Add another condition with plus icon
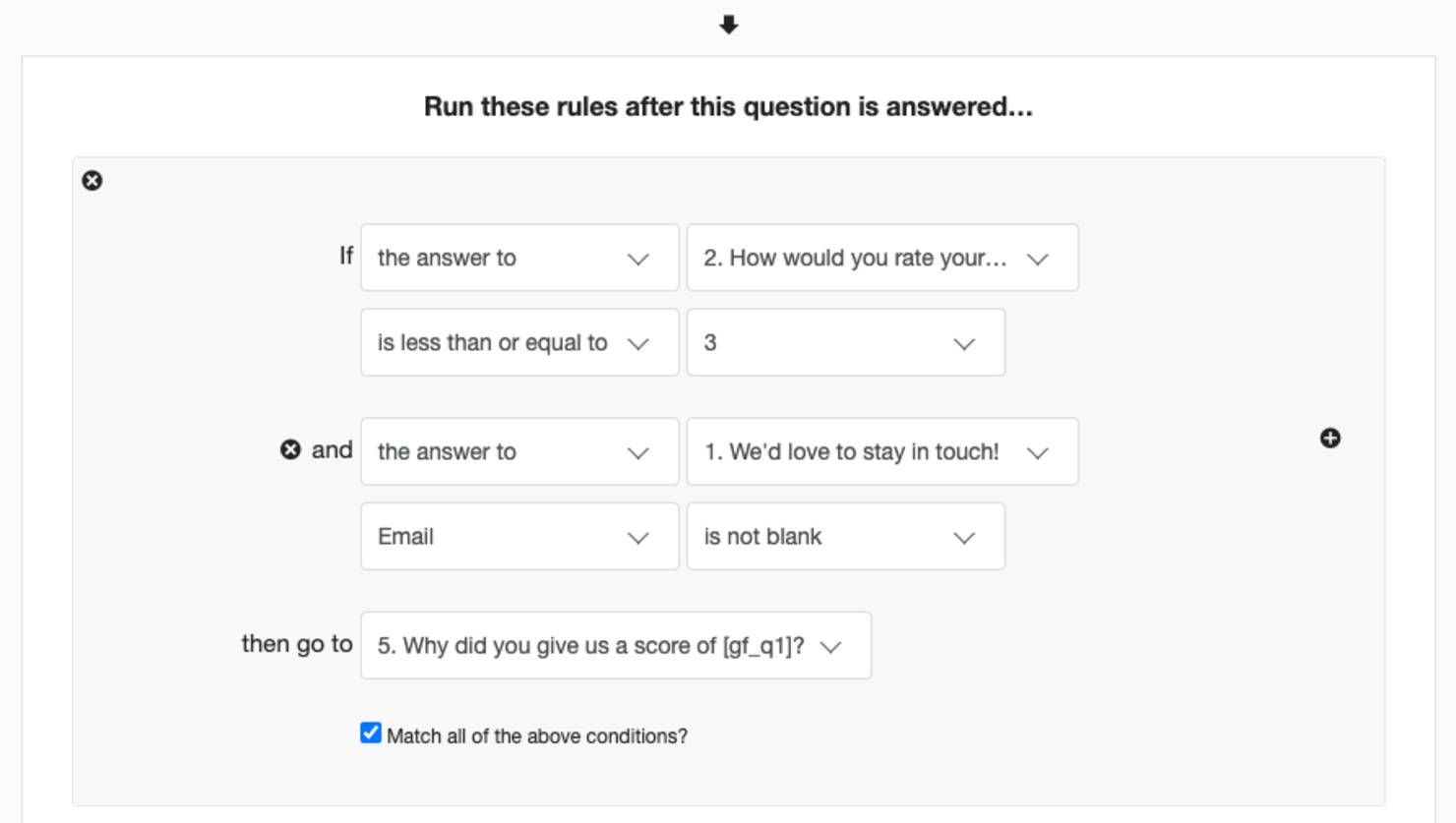The width and height of the screenshot is (1456, 823). [x=1330, y=438]
